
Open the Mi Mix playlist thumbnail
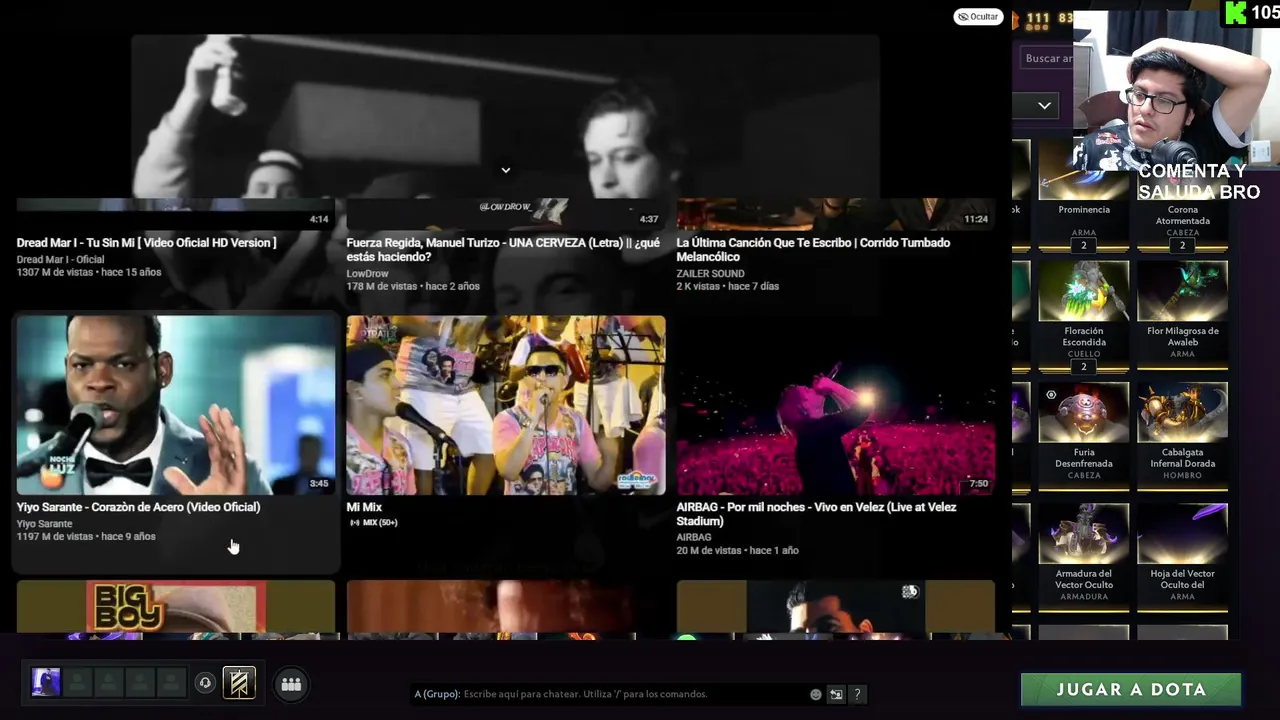[x=506, y=405]
